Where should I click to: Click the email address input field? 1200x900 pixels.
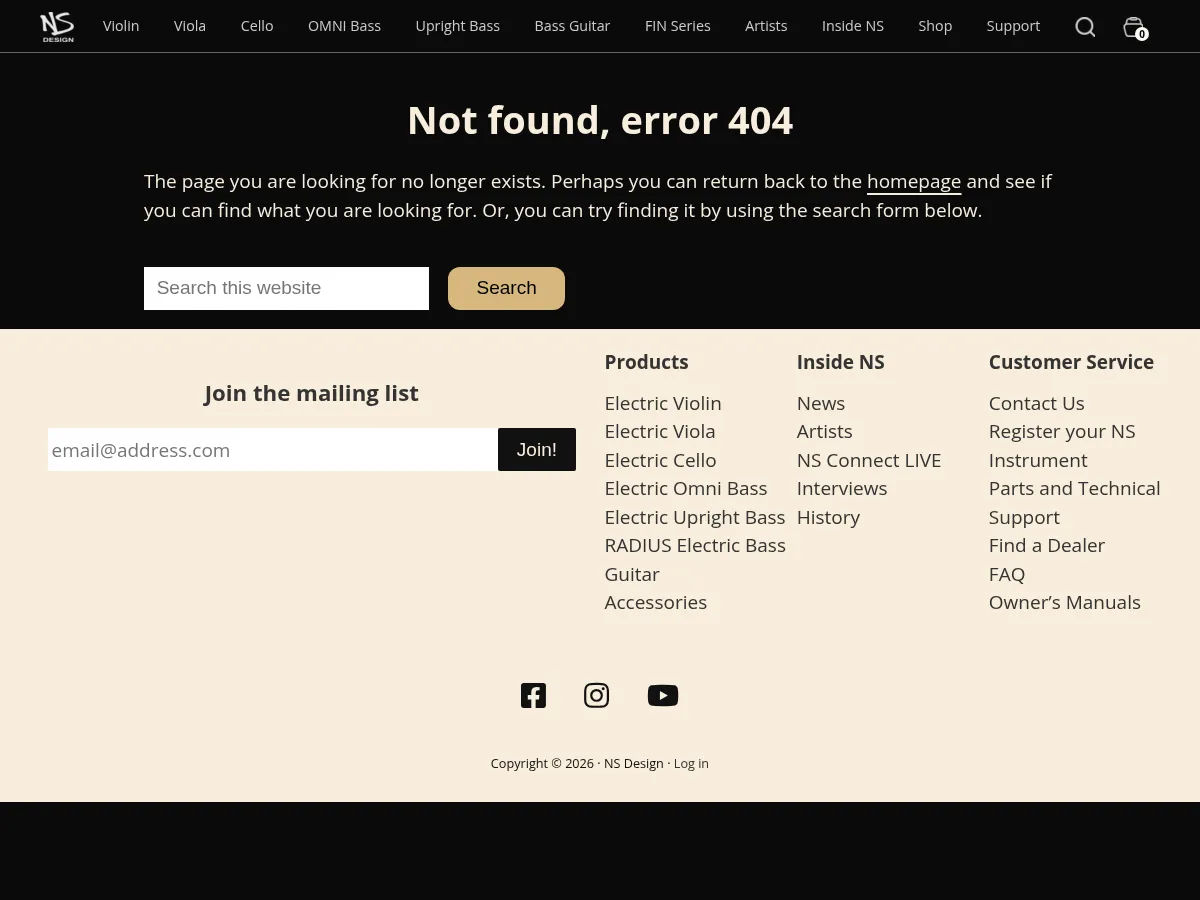[272, 450]
